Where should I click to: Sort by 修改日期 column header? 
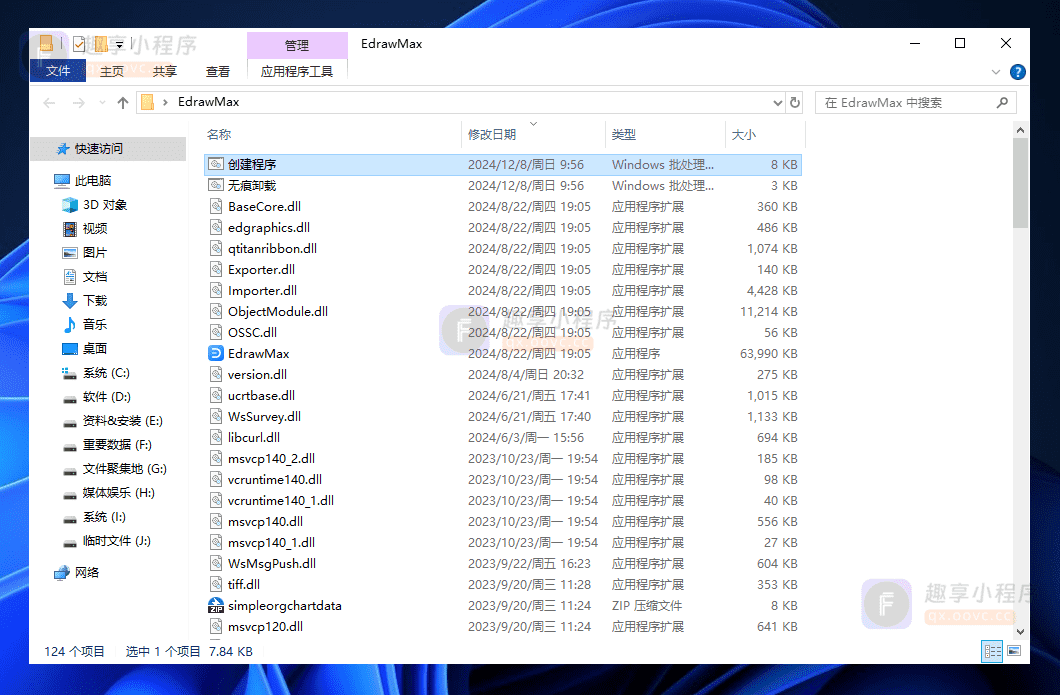click(x=533, y=135)
